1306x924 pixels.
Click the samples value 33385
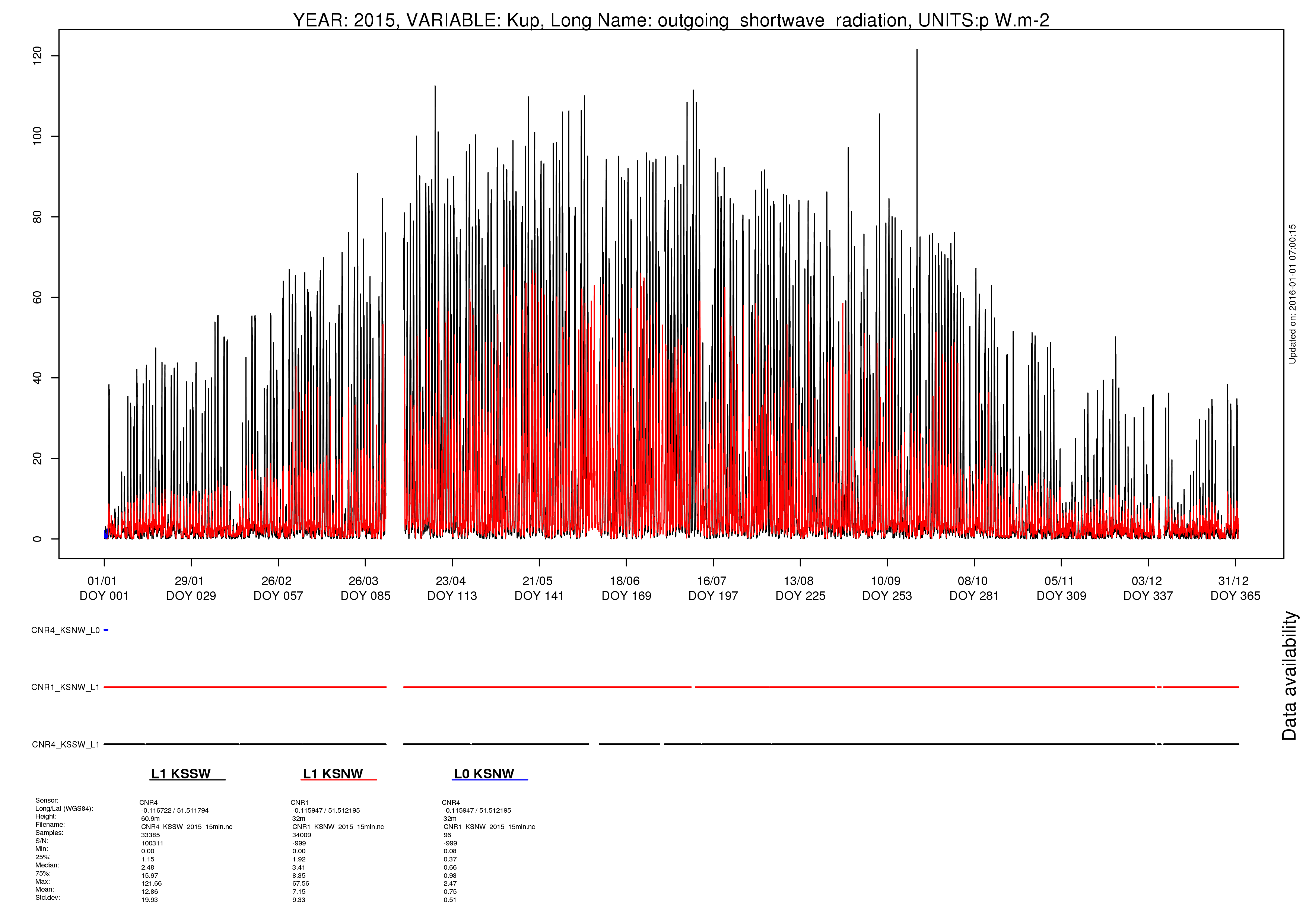pyautogui.click(x=150, y=835)
